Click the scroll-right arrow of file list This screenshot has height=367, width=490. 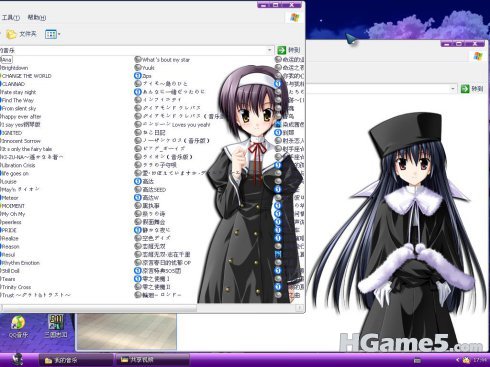299,308
